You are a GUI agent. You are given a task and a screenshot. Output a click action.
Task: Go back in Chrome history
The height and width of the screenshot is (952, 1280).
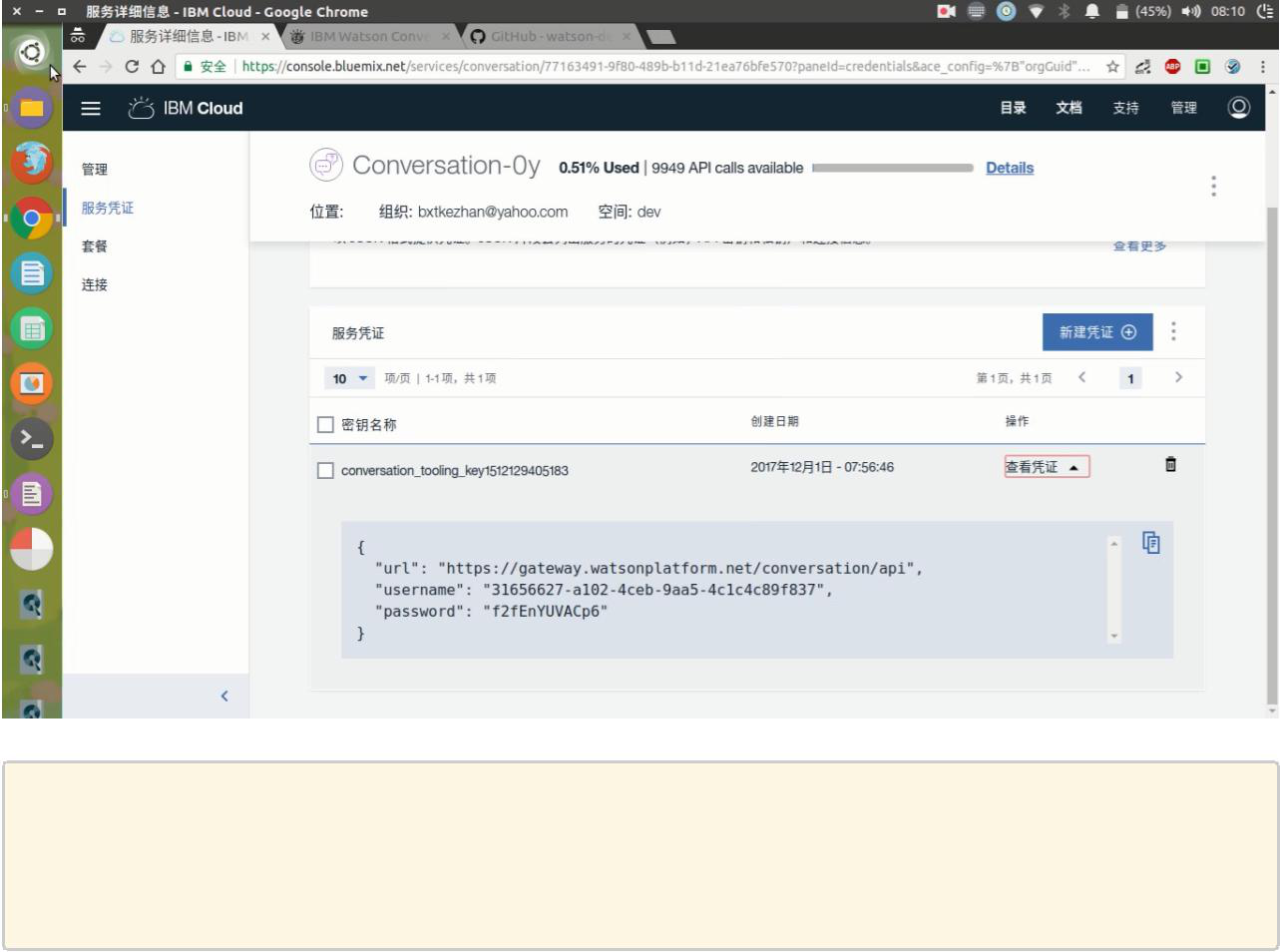[80, 67]
